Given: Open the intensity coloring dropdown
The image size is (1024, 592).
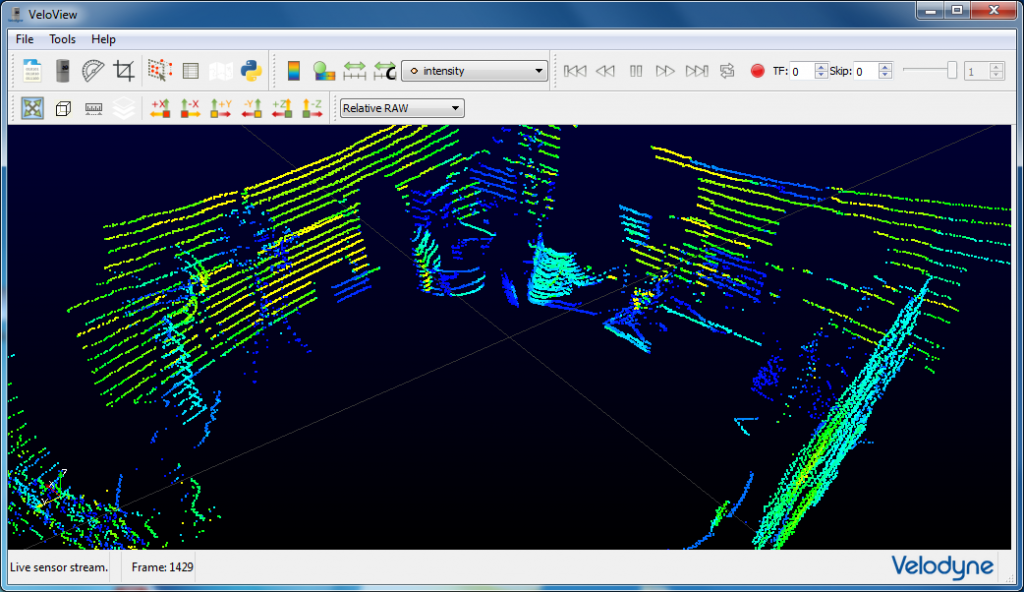Looking at the screenshot, I should click(x=474, y=70).
